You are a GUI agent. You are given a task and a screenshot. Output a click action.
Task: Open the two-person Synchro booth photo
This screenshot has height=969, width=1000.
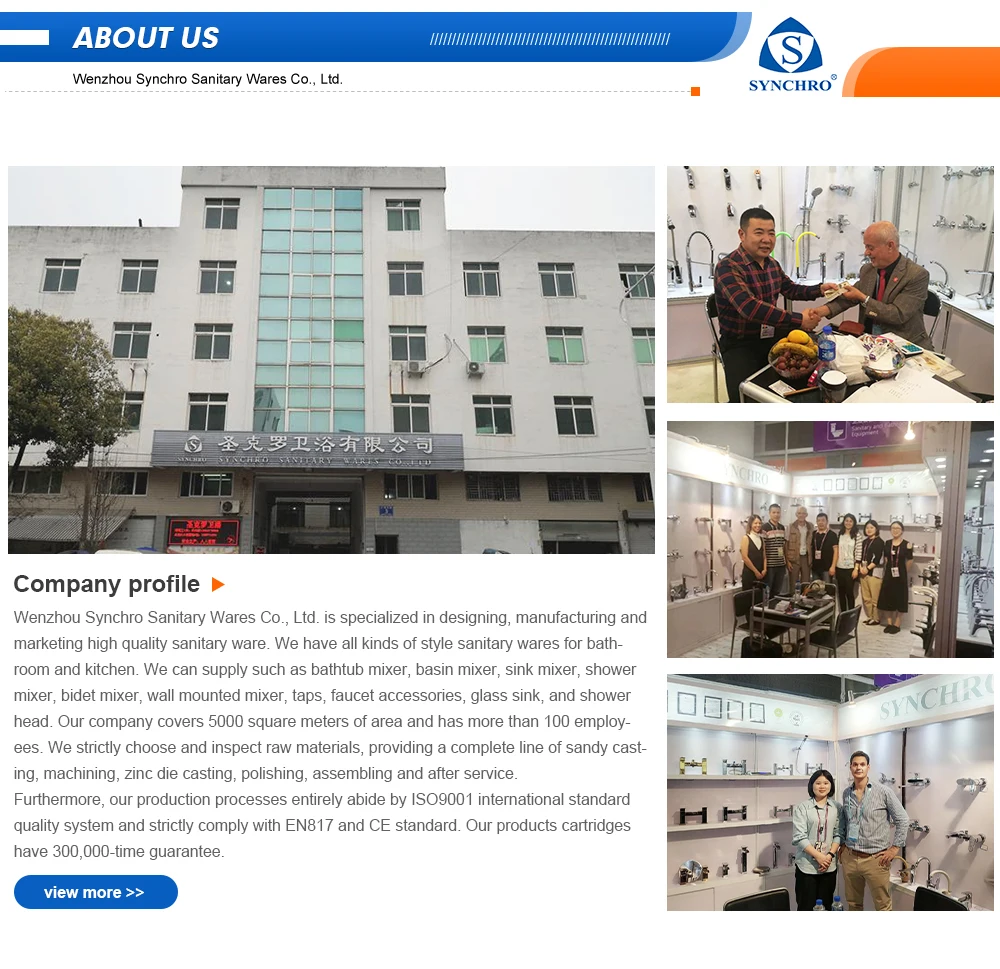830,792
